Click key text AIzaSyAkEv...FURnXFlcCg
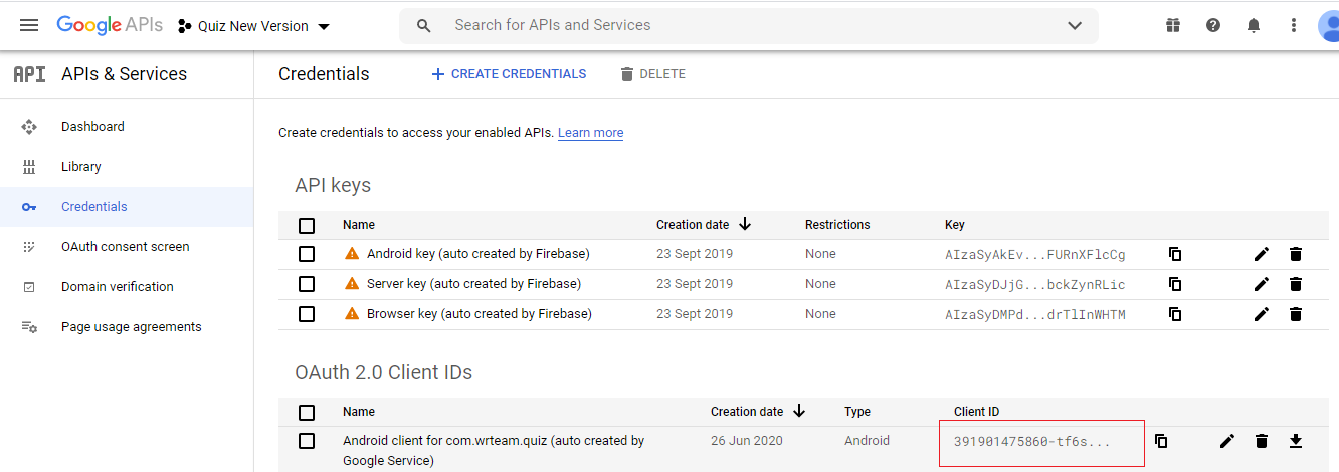Image resolution: width=1339 pixels, height=472 pixels. coord(1035,255)
